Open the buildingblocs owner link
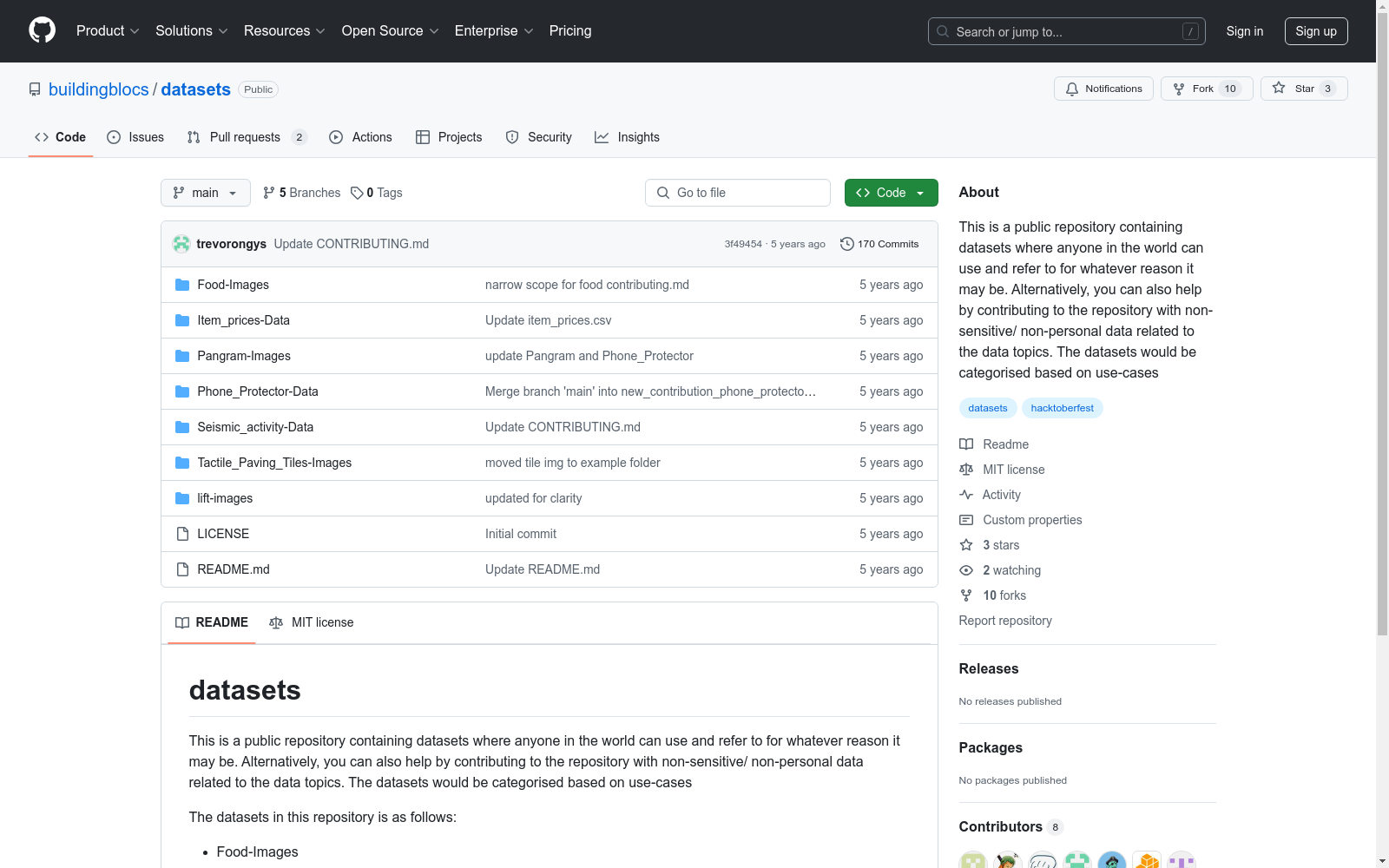 point(99,89)
